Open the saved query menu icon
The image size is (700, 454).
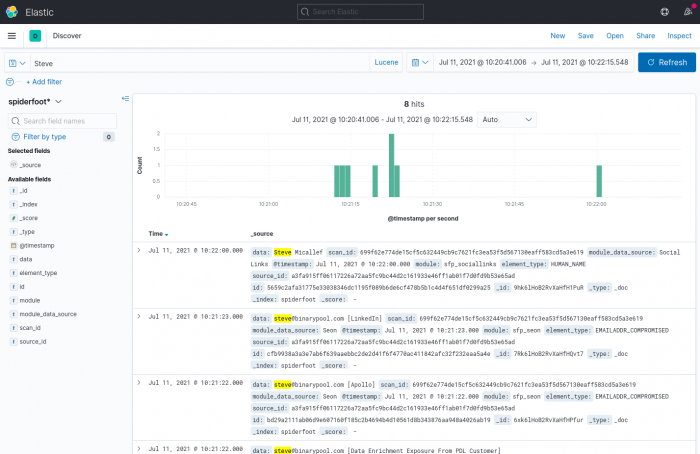(x=17, y=63)
